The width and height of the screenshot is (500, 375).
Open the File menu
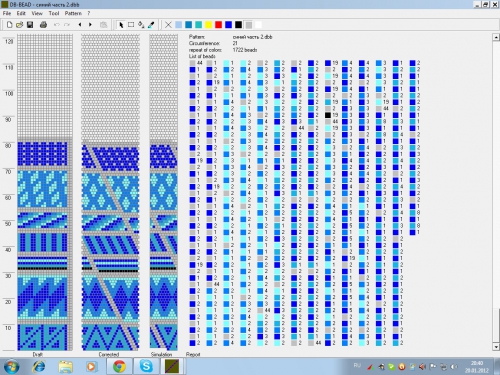tap(7, 13)
